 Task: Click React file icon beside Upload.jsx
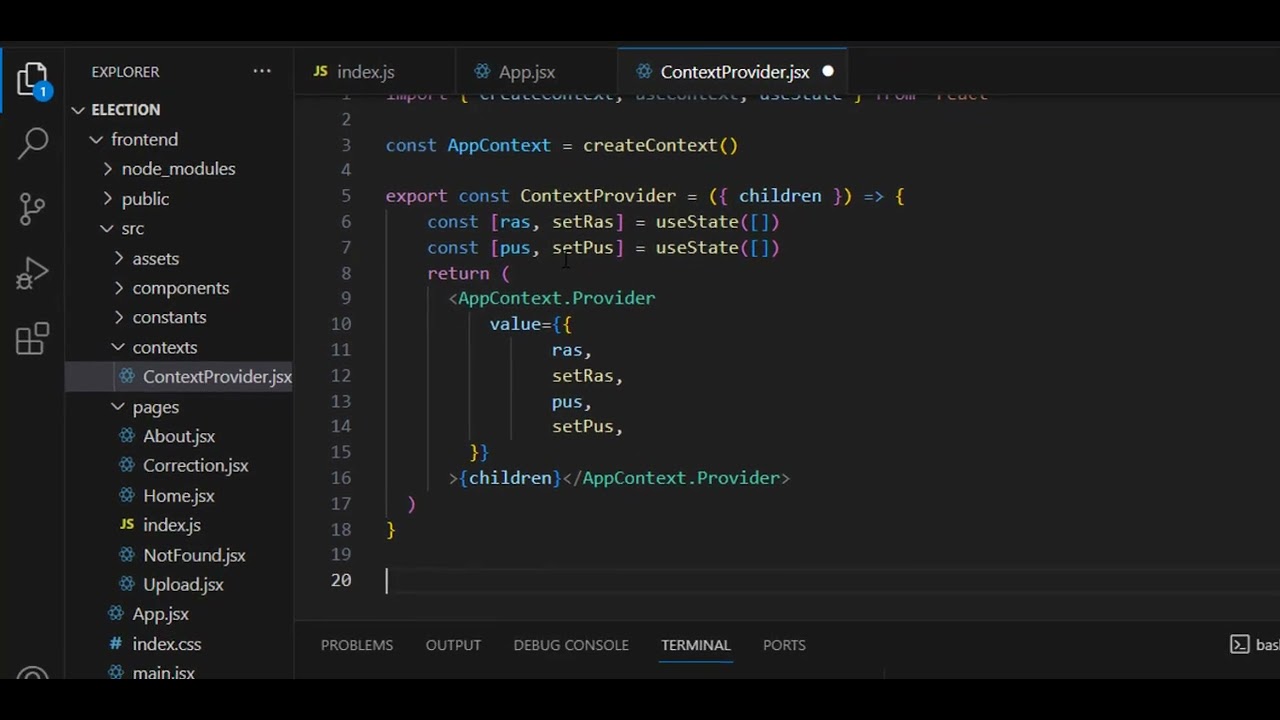[x=127, y=584]
